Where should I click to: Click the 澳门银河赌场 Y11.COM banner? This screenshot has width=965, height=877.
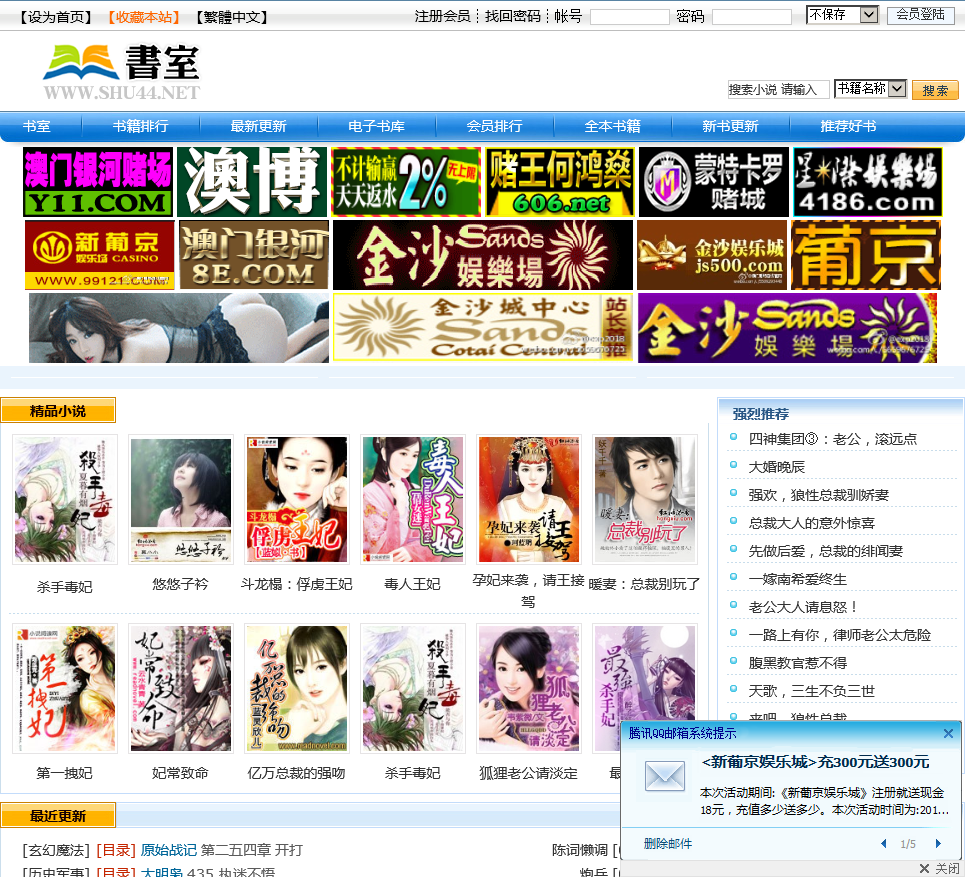[x=98, y=182]
